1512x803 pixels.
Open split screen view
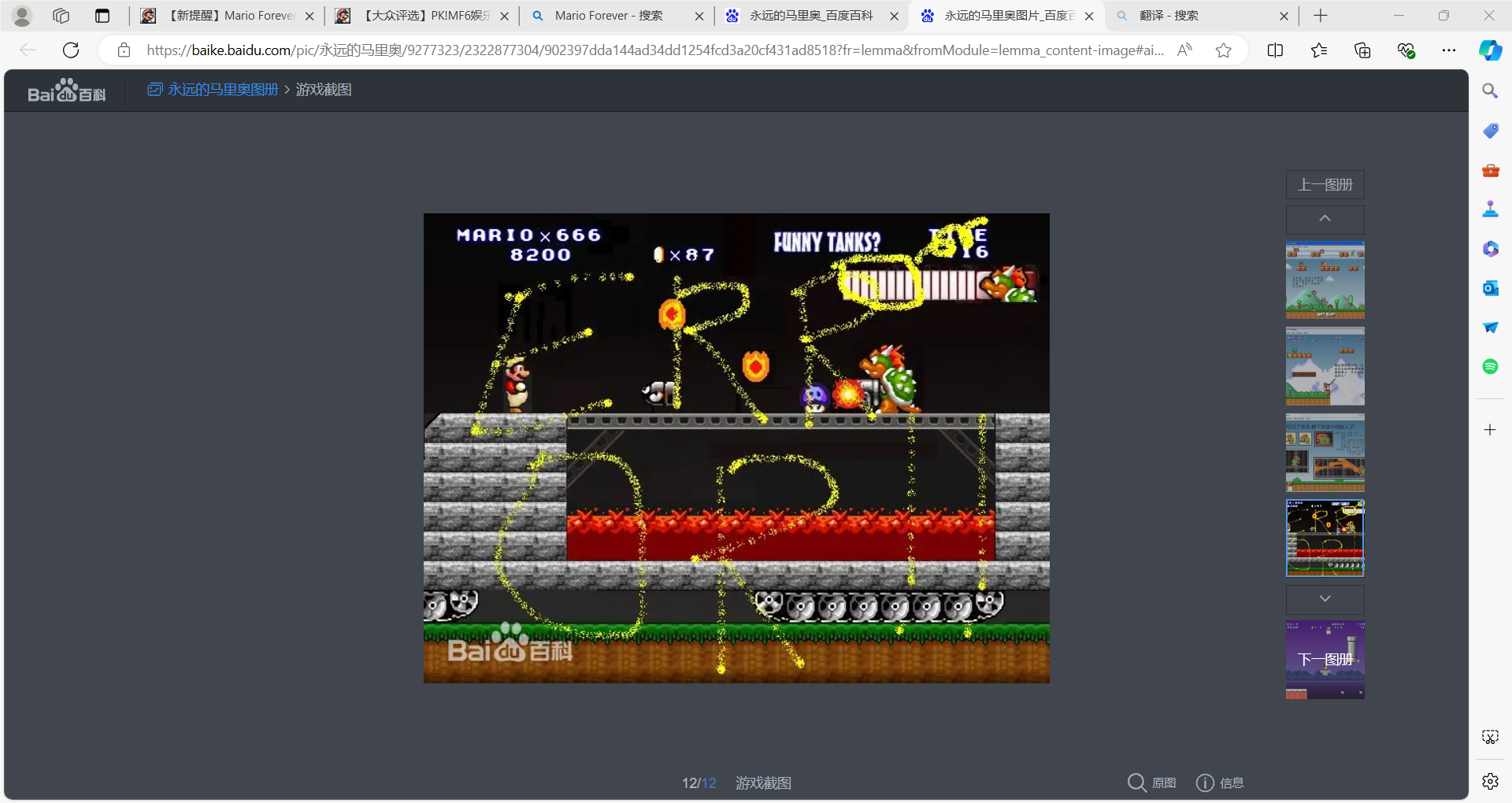coord(1275,50)
